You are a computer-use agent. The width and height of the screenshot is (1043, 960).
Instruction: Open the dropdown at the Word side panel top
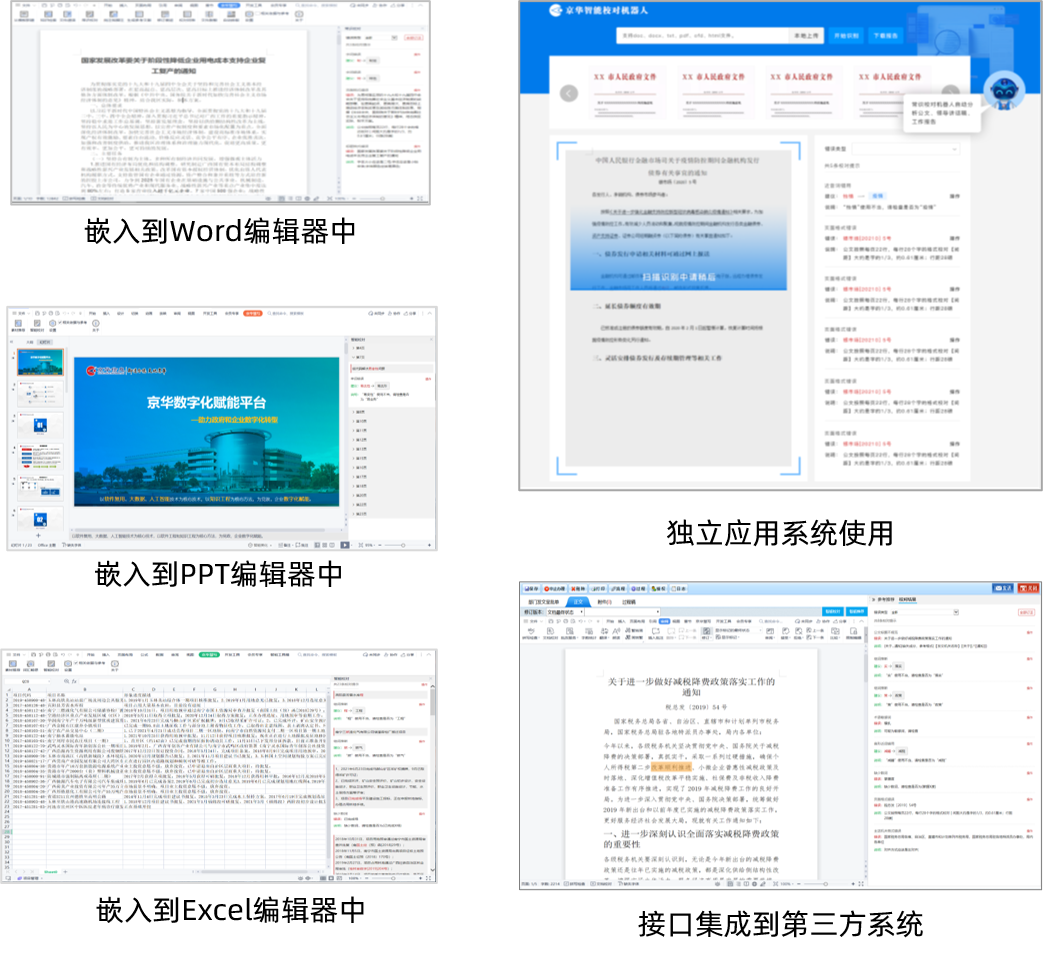click(380, 38)
